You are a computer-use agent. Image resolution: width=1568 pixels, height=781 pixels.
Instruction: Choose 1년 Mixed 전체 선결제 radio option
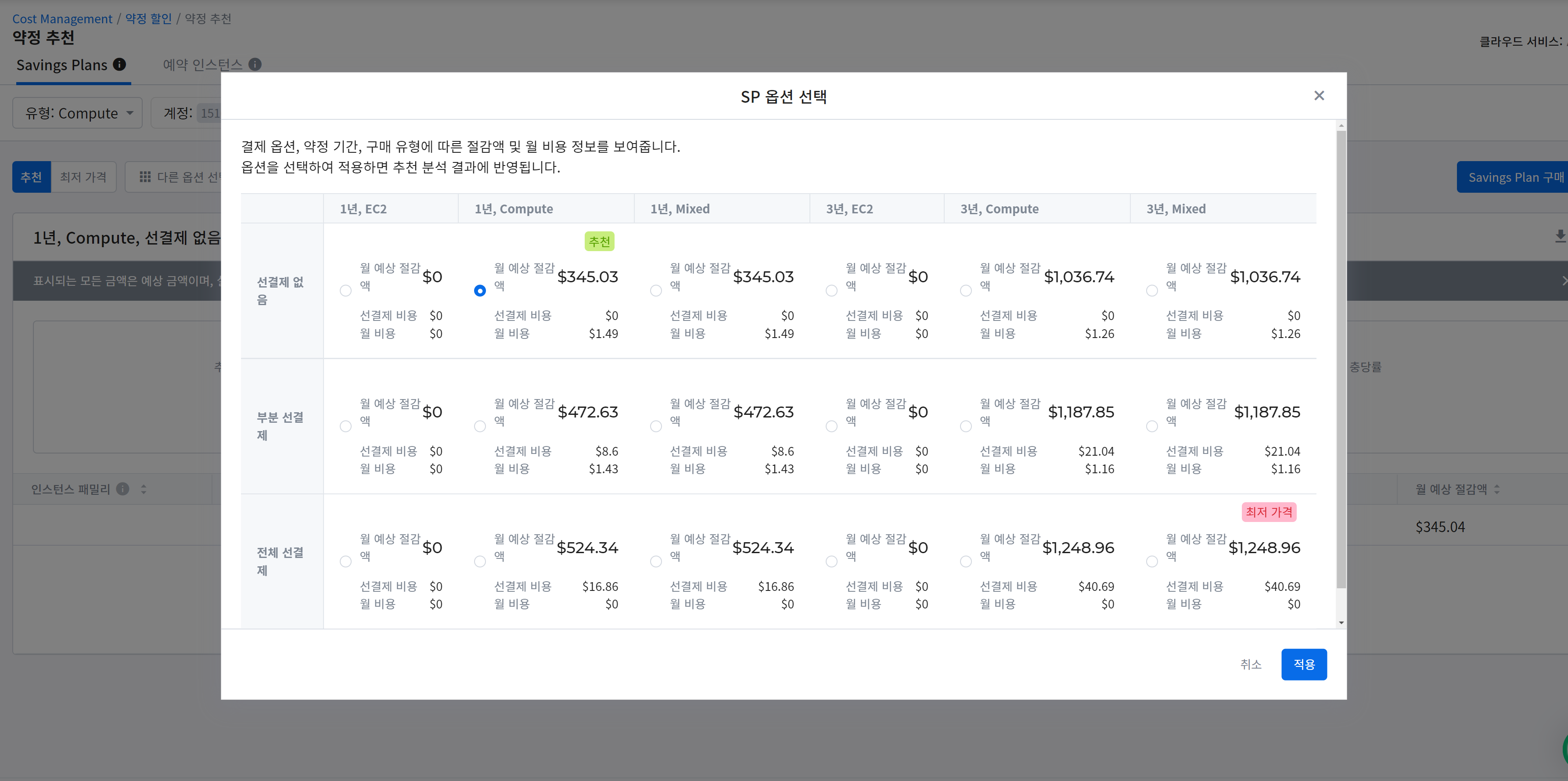point(655,561)
